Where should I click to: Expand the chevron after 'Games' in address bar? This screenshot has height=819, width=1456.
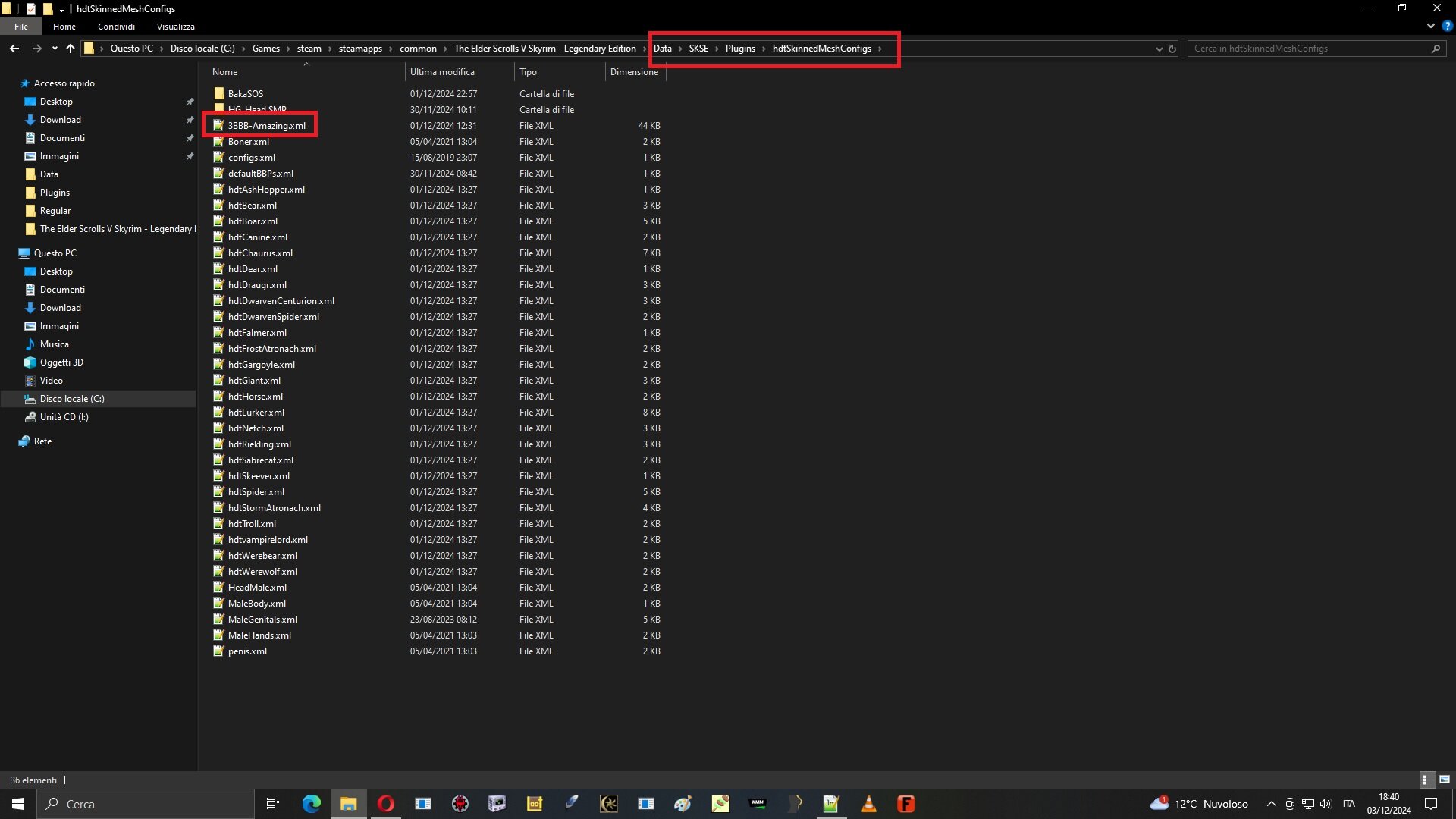coord(289,49)
